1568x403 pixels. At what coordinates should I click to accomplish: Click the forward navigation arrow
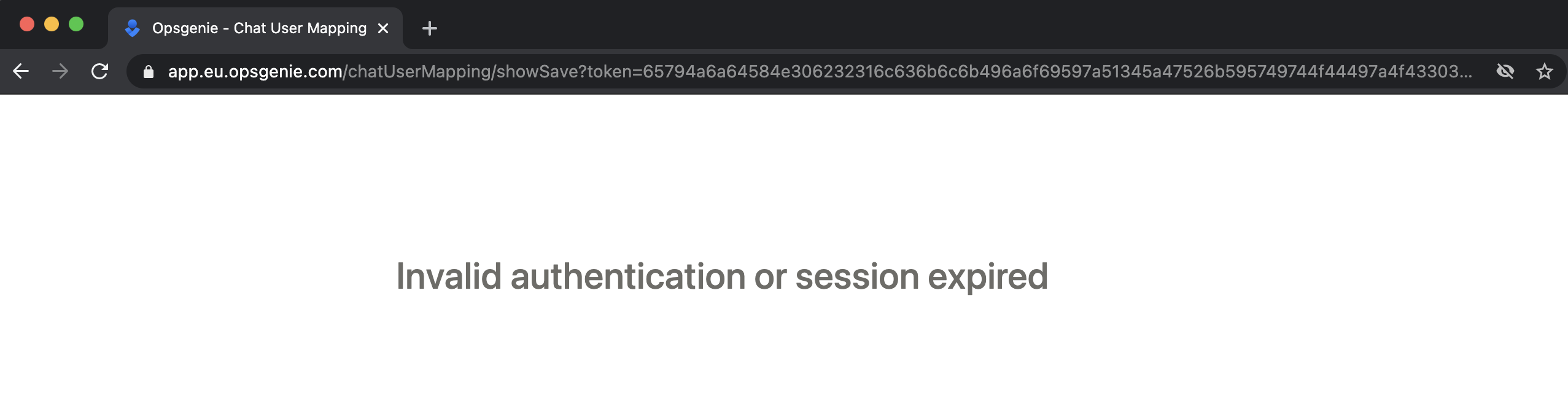[60, 71]
